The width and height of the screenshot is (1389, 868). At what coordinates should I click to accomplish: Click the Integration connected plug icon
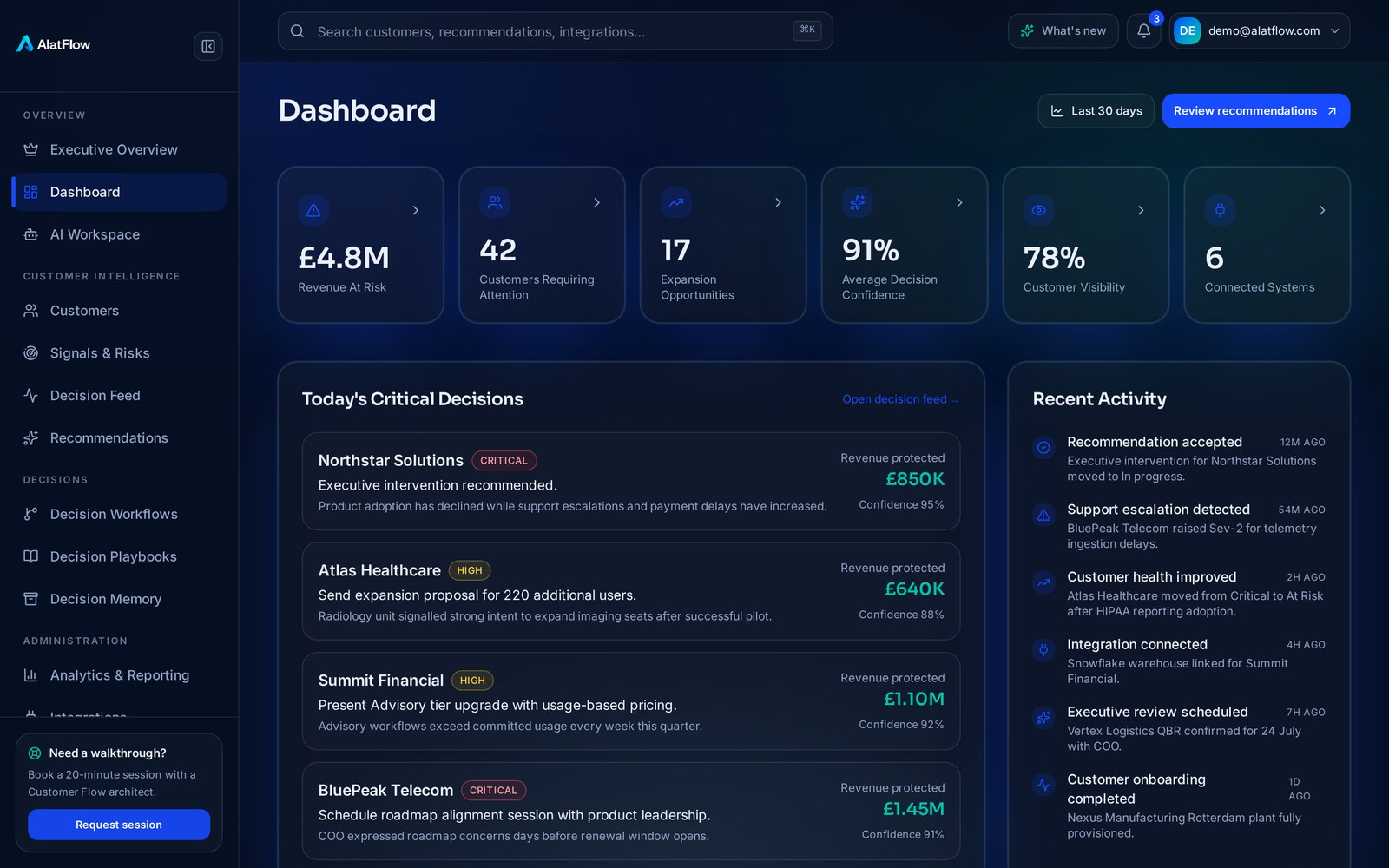1044,650
